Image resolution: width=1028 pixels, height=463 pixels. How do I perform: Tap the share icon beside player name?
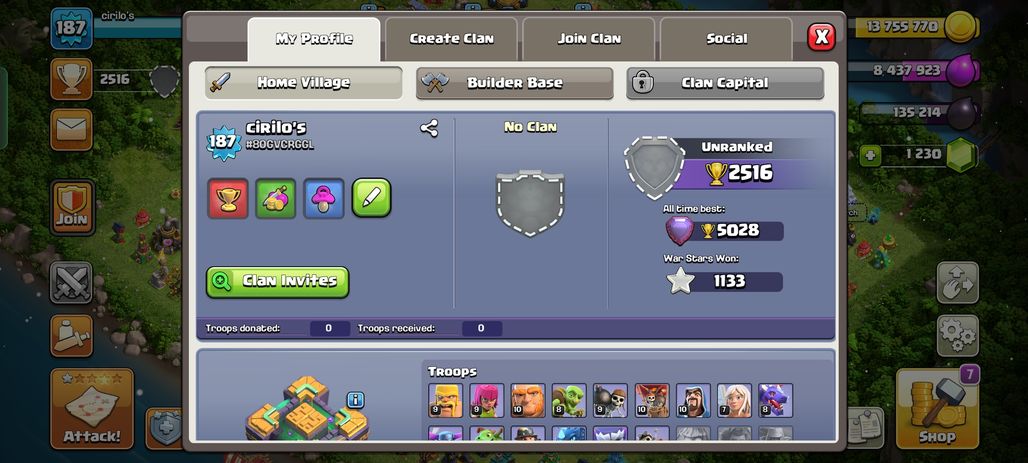[429, 128]
